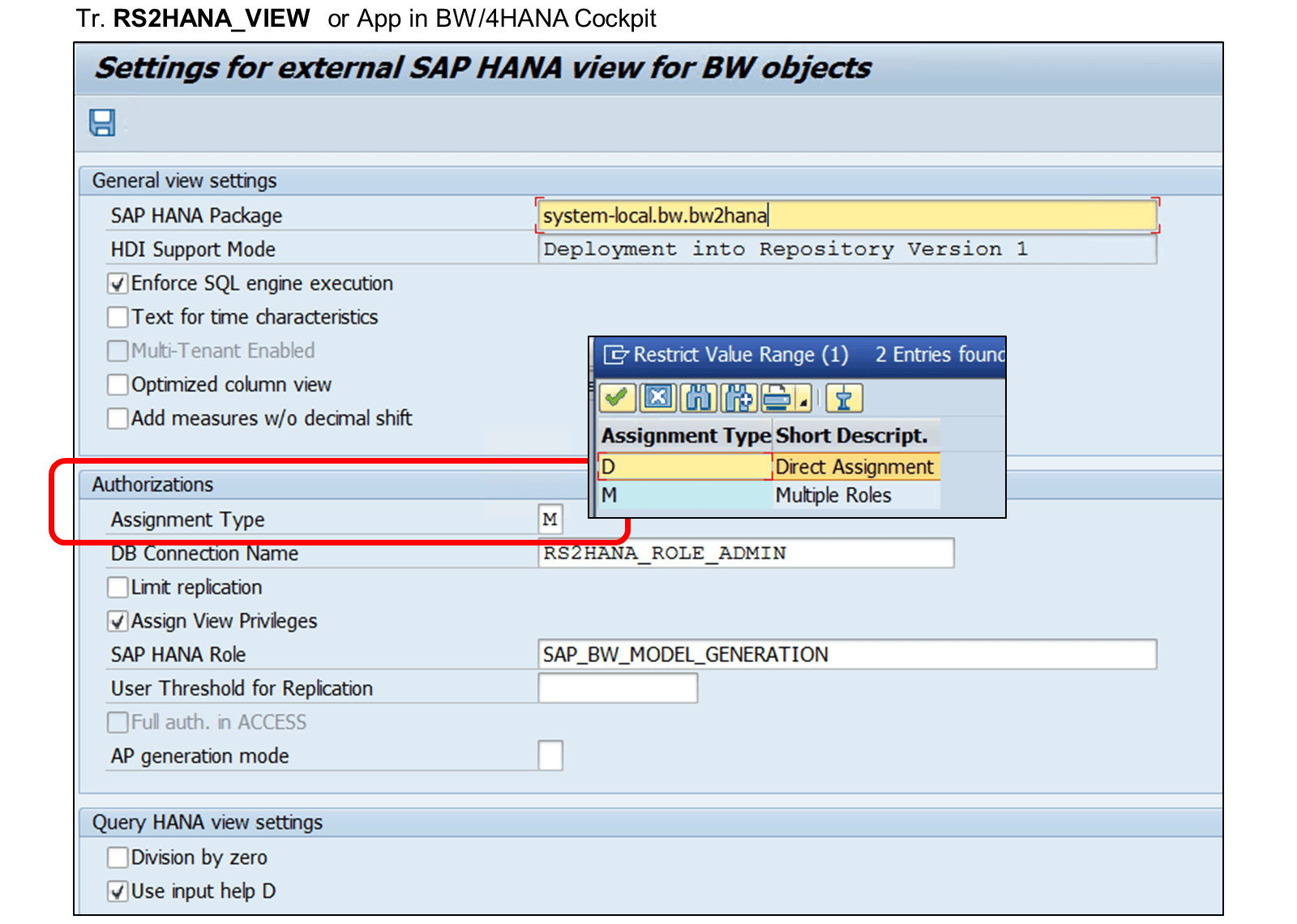Click Query HANA view settings group header

pyautogui.click(x=208, y=823)
